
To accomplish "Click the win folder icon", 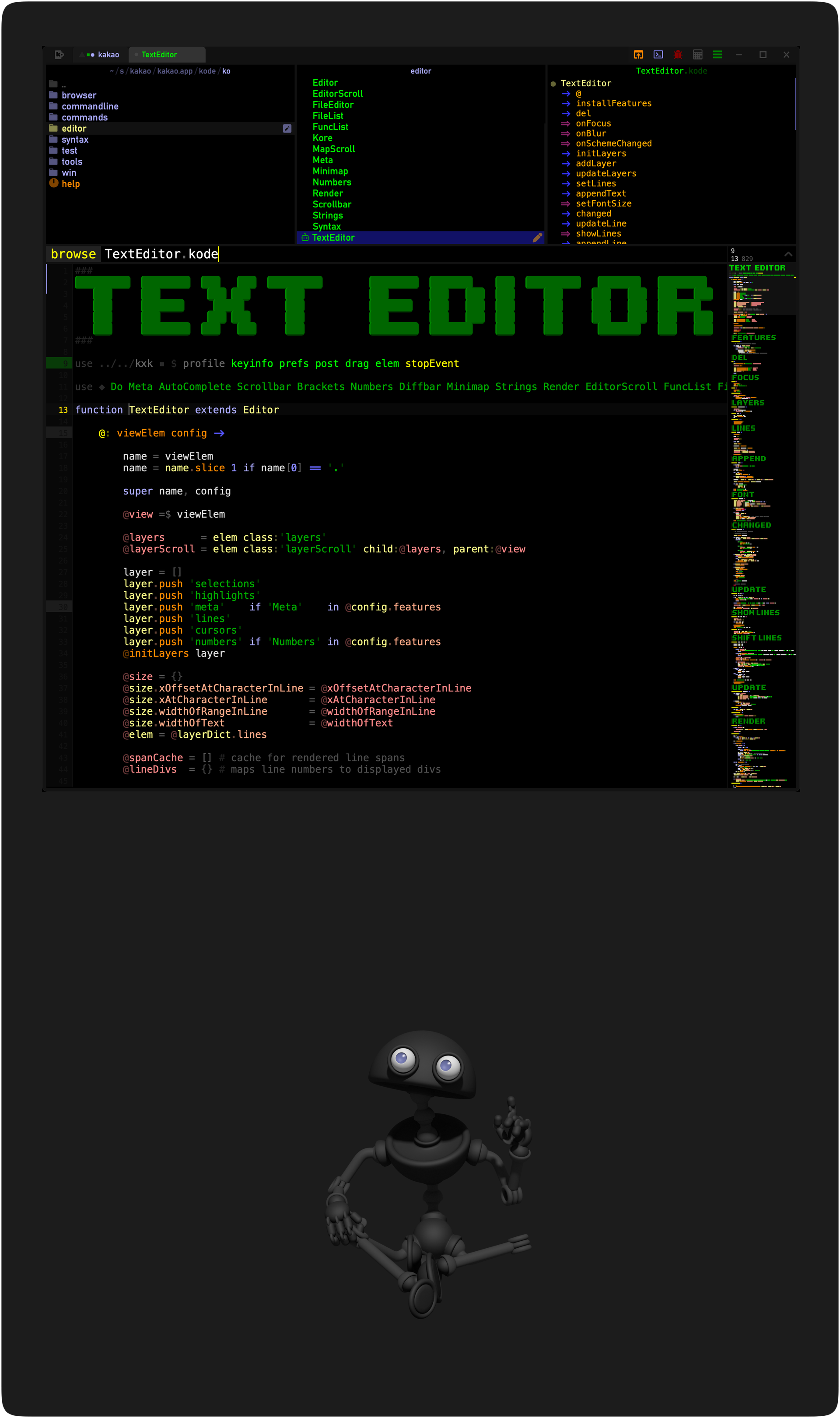I will [x=53, y=172].
